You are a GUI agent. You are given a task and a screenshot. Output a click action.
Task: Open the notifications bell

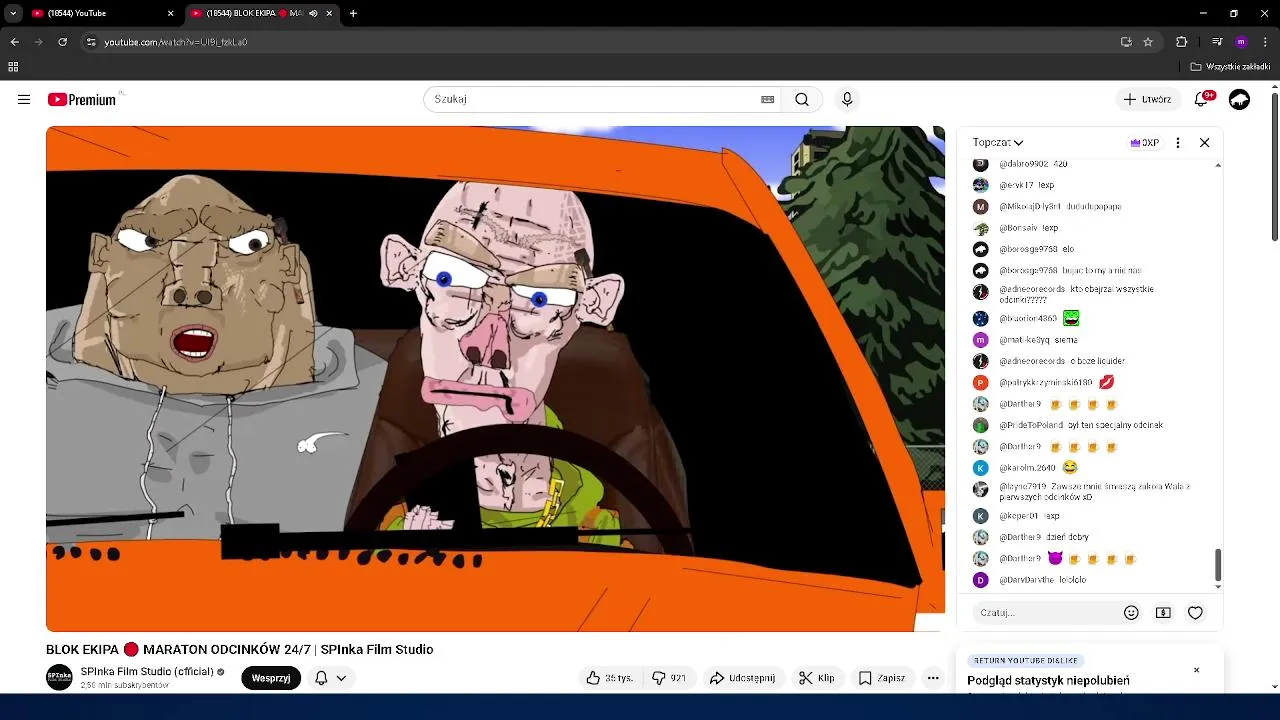pos(1201,99)
